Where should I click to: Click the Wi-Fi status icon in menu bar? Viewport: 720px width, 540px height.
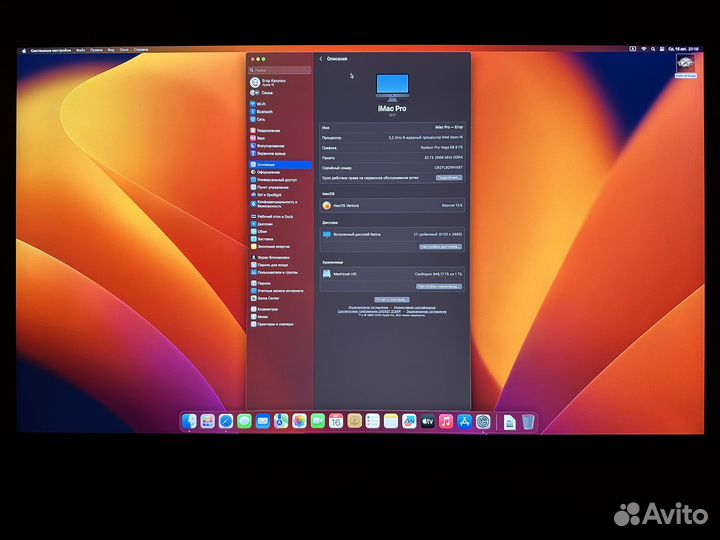coord(644,49)
